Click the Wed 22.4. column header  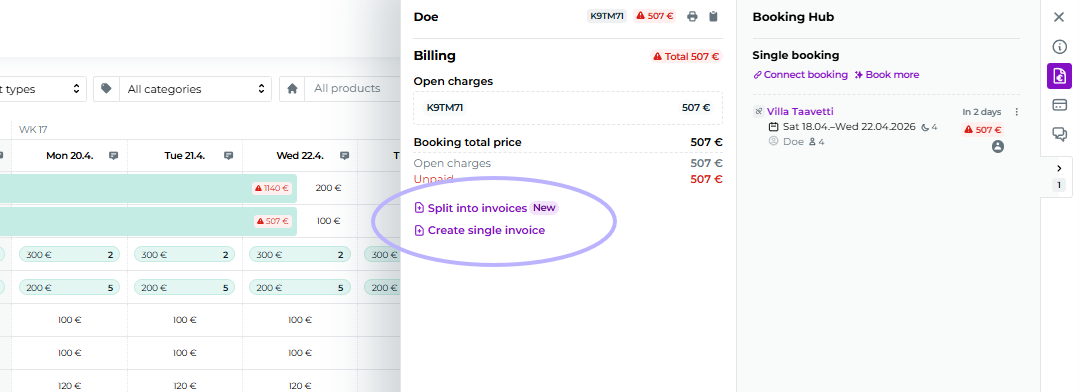pos(300,156)
